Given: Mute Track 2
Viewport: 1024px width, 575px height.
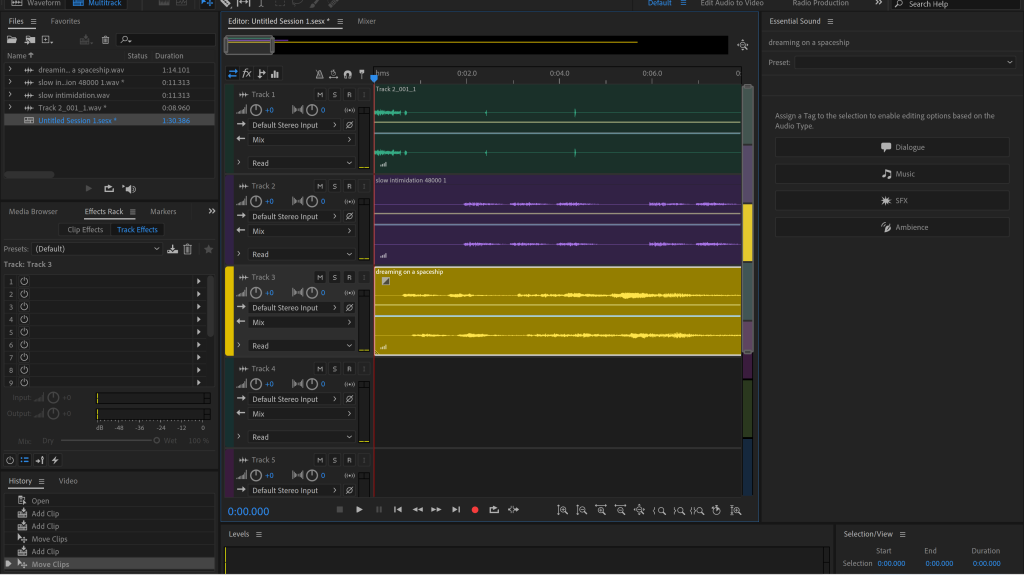Looking at the screenshot, I should [320, 186].
